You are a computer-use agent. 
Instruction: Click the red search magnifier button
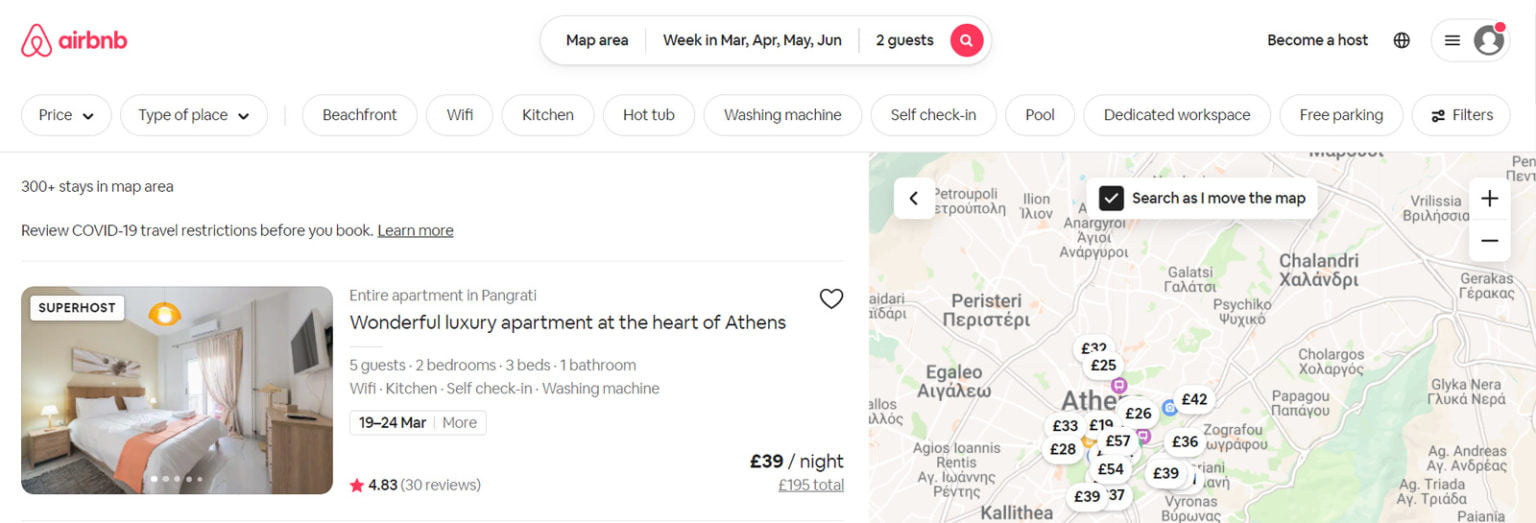[966, 40]
